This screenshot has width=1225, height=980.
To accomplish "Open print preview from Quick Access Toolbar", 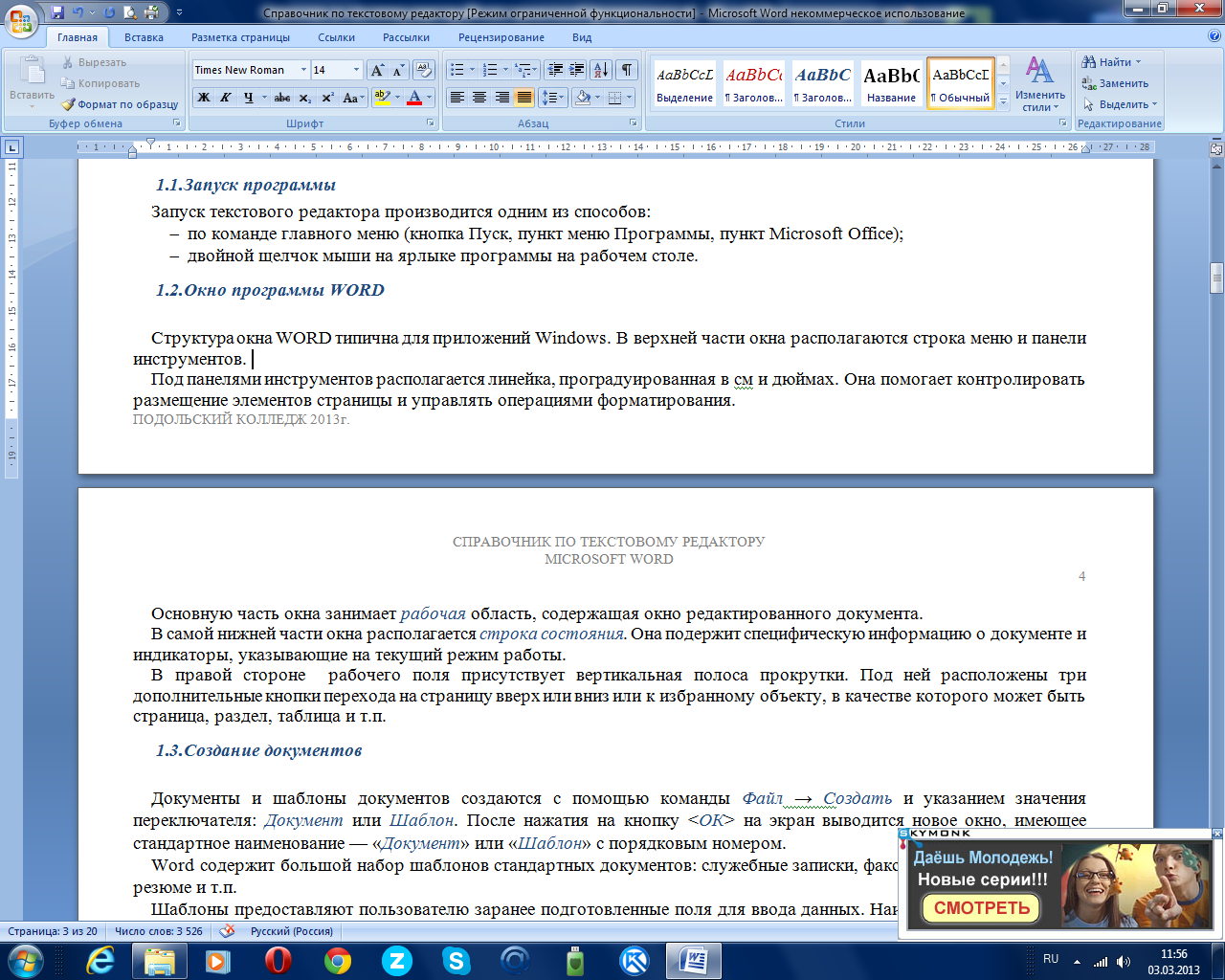I will click(x=131, y=12).
